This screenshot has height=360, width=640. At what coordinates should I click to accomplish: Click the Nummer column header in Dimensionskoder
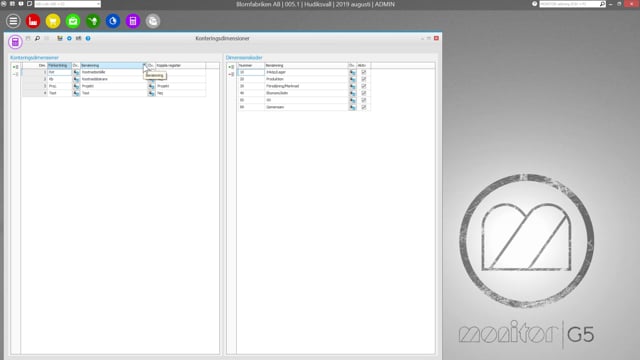pyautogui.click(x=251, y=65)
